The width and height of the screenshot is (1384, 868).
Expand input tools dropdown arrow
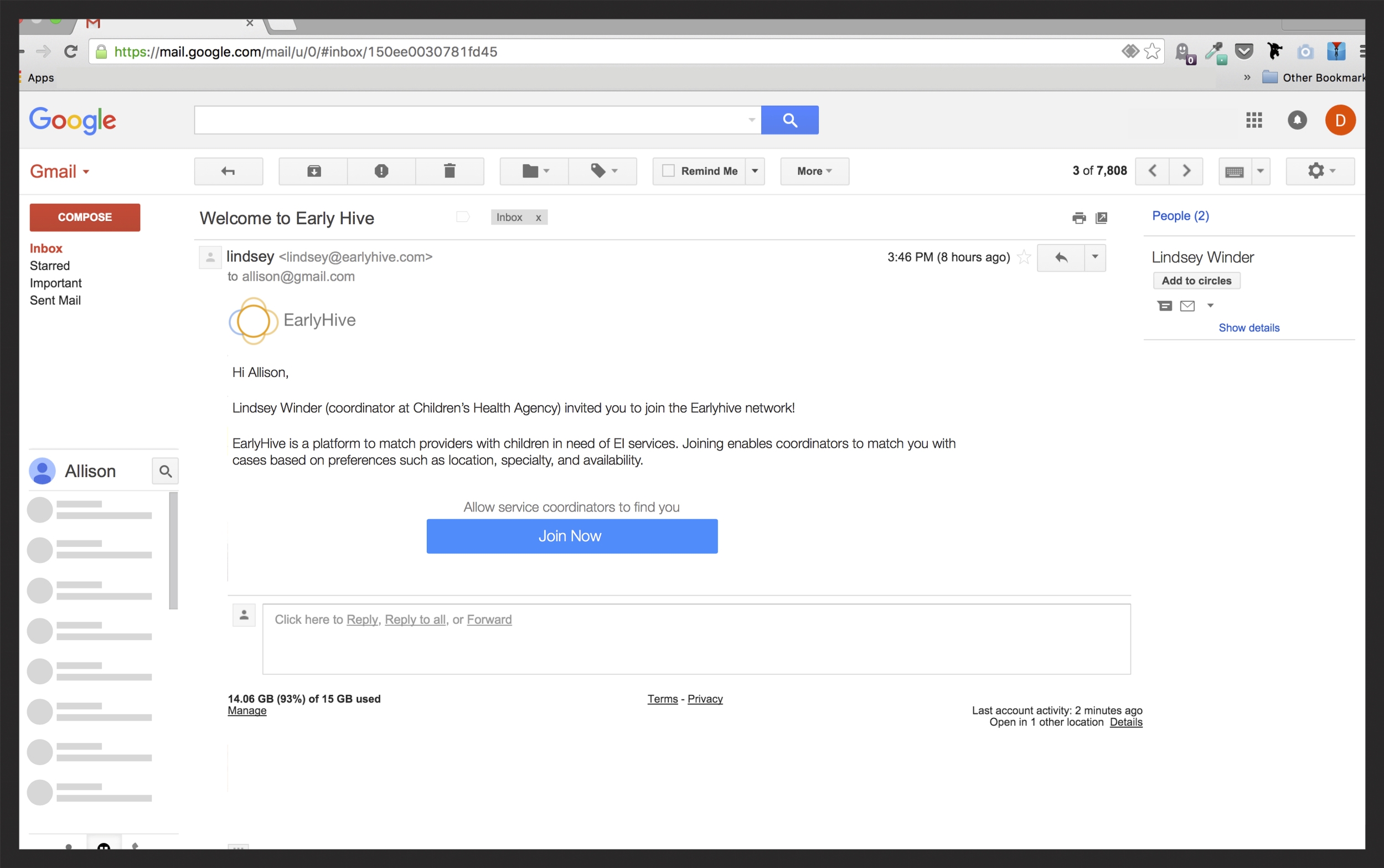coord(1261,171)
